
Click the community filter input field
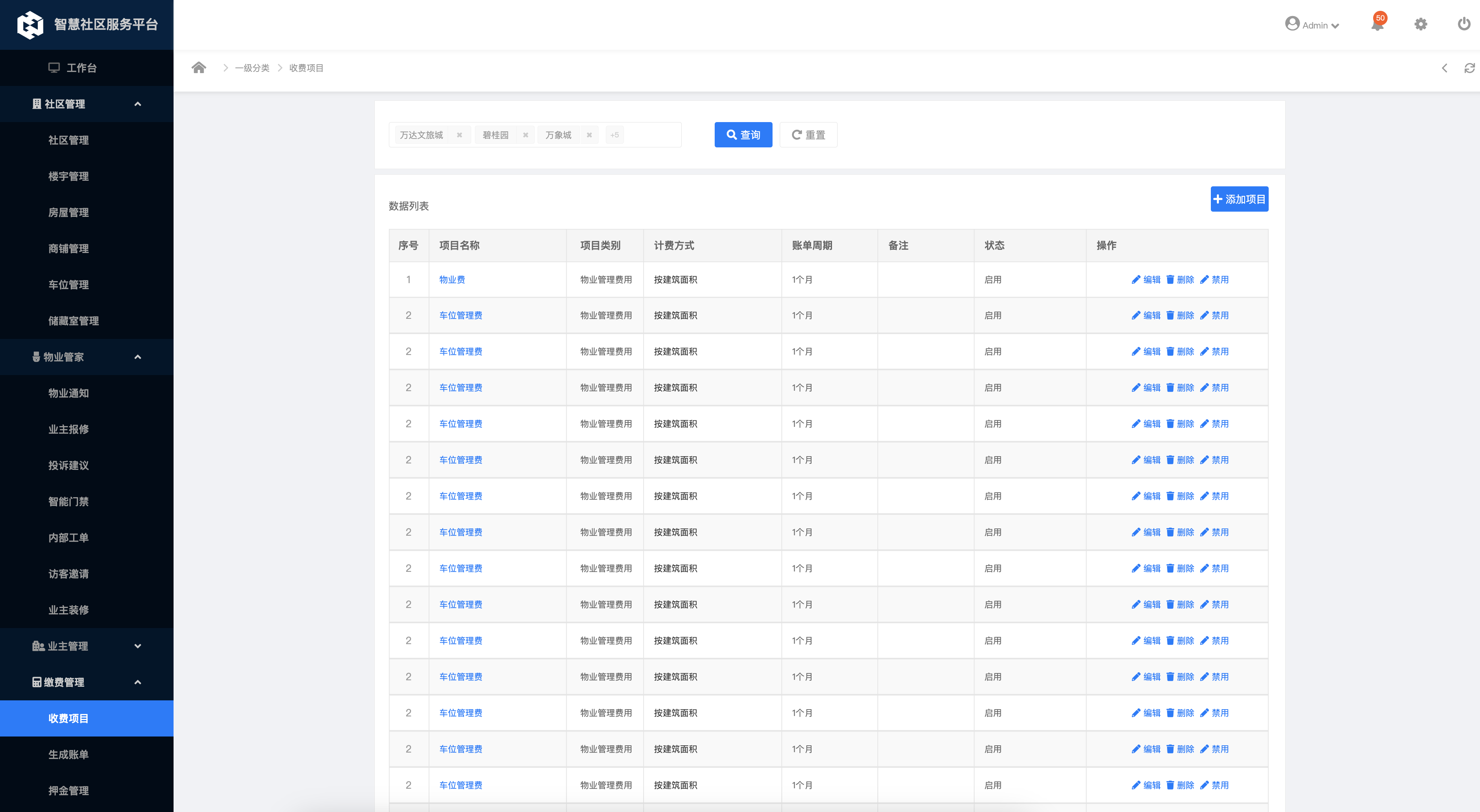[x=535, y=135]
